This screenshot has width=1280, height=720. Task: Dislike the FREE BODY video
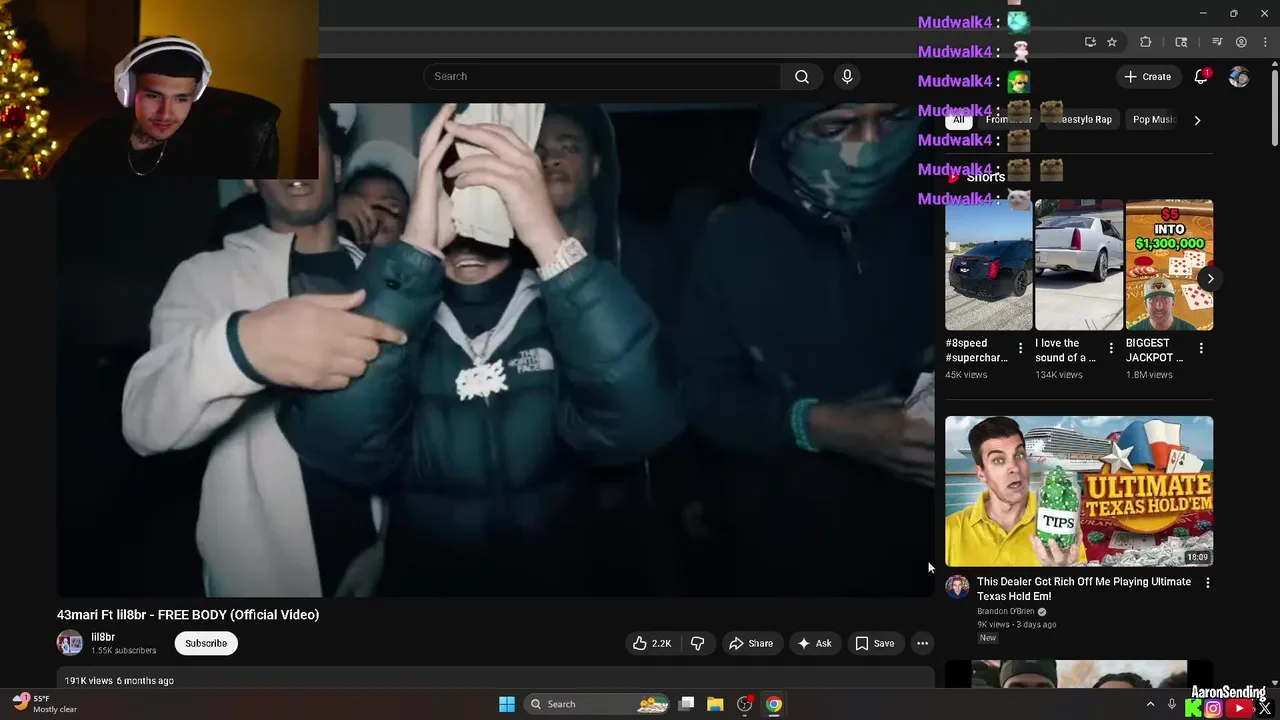(x=697, y=643)
